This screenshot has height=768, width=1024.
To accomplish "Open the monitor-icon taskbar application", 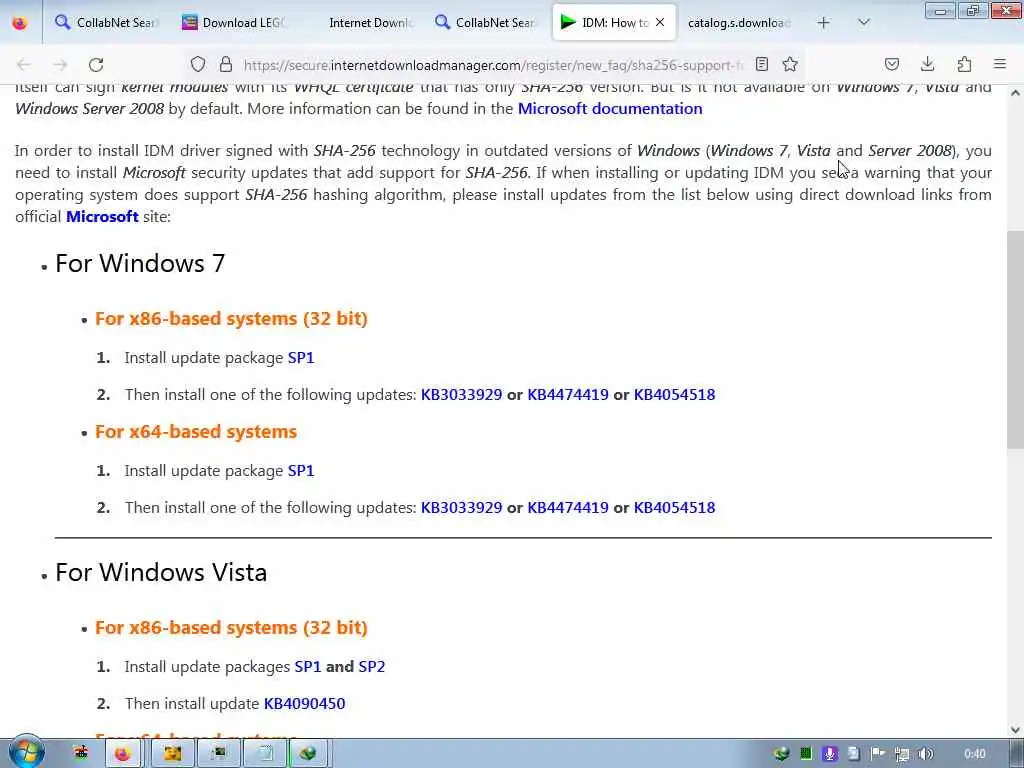I will click(x=219, y=754).
